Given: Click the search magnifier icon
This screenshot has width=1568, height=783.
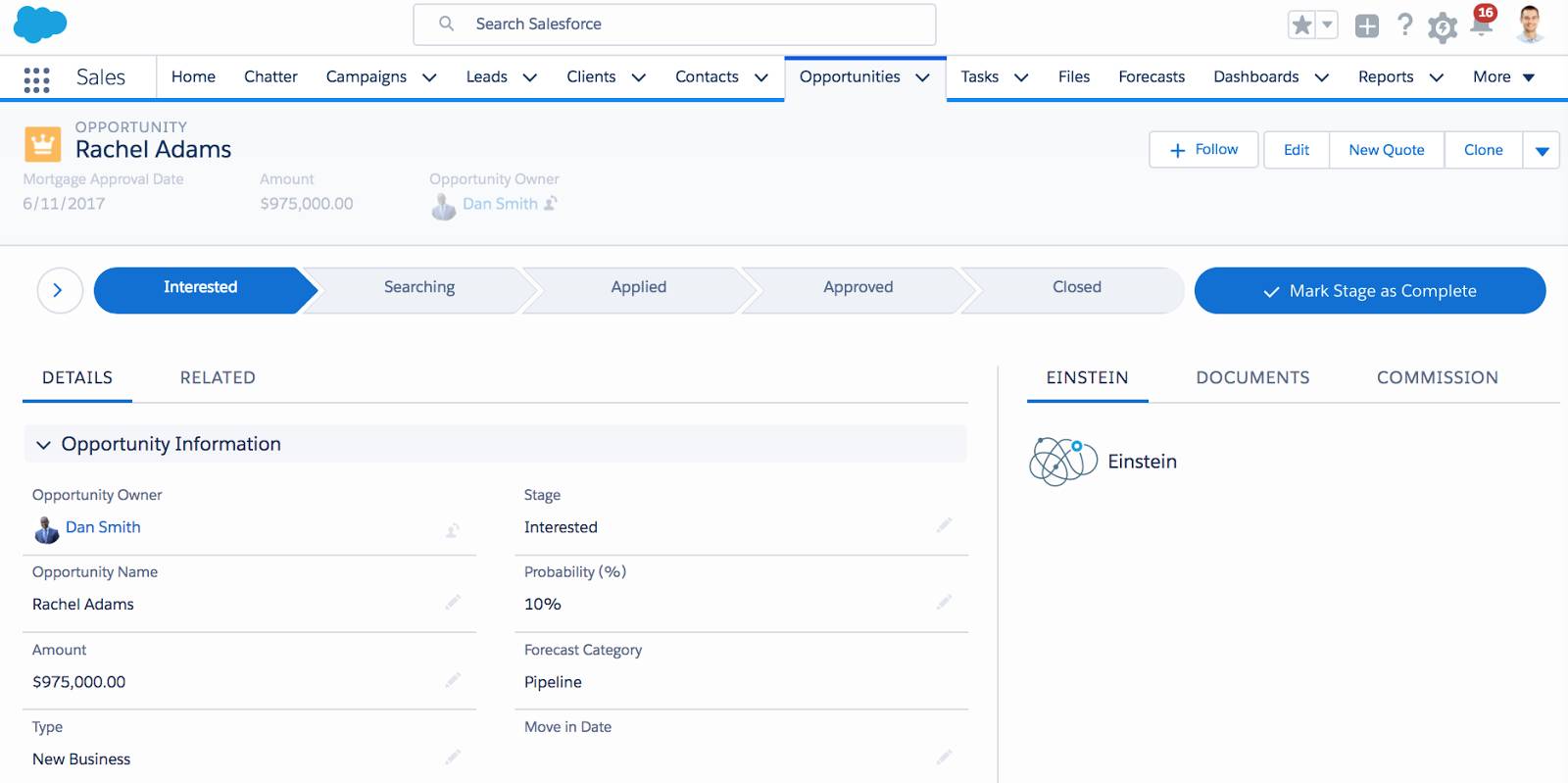Looking at the screenshot, I should point(446,24).
